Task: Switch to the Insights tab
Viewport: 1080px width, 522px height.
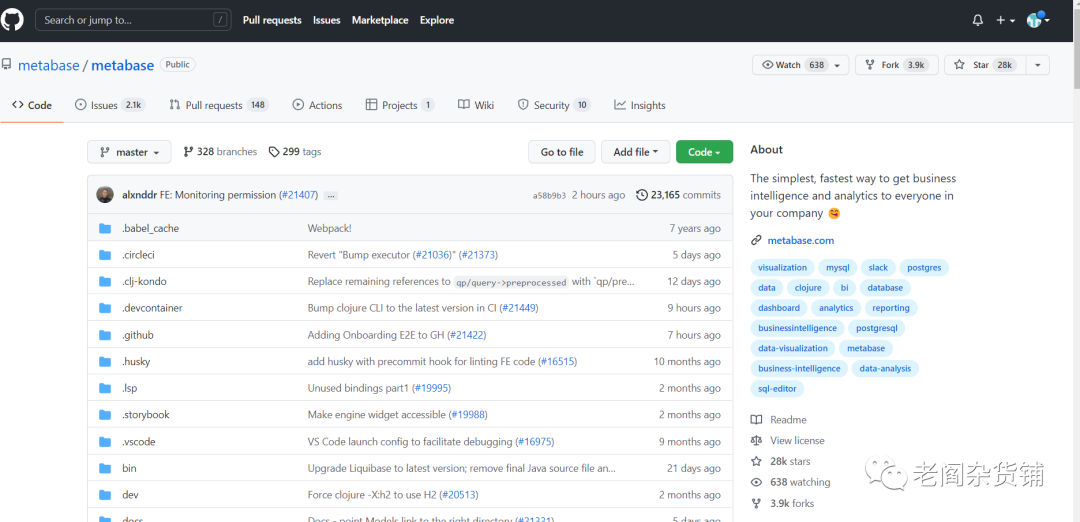Action: click(640, 105)
